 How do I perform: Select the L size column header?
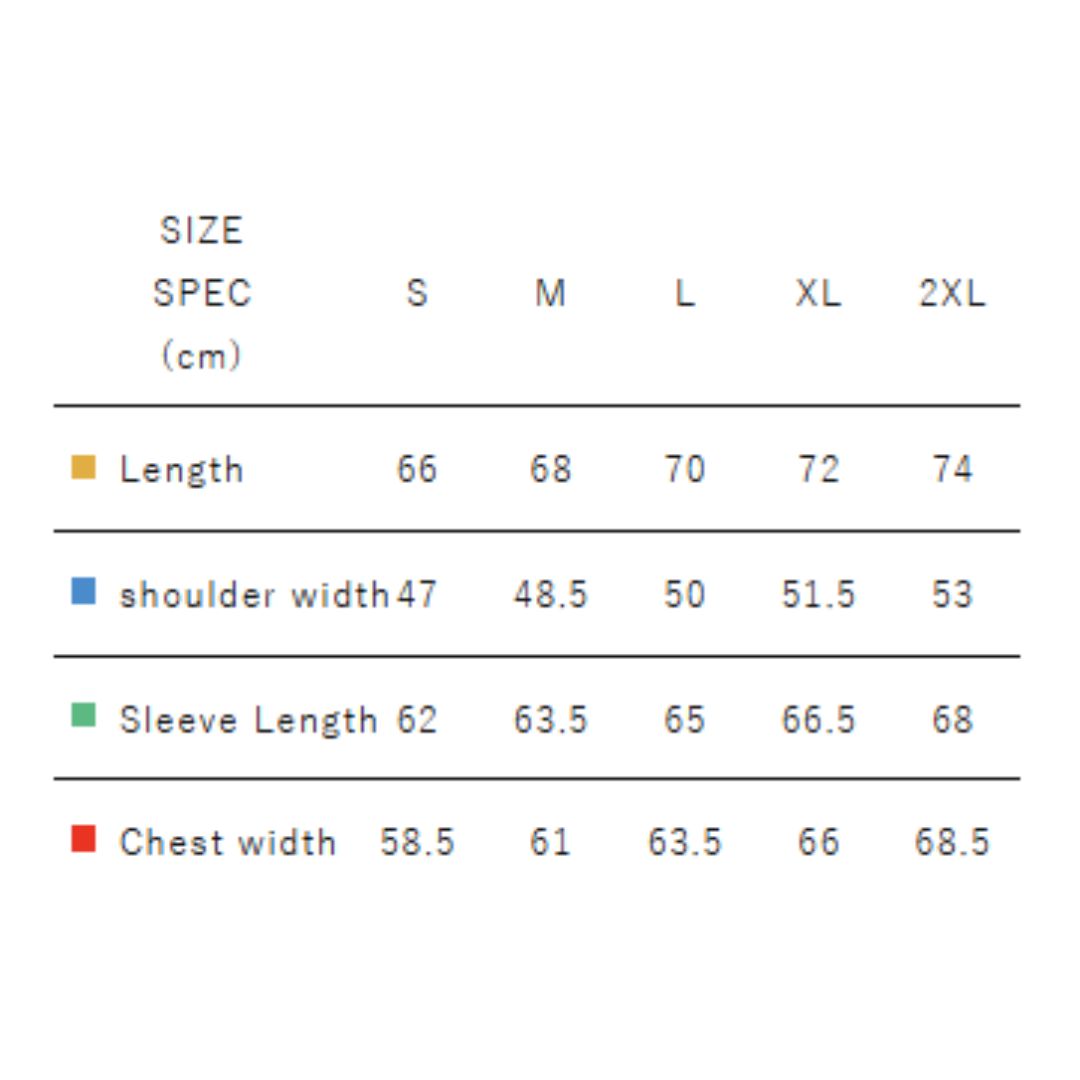(x=684, y=293)
